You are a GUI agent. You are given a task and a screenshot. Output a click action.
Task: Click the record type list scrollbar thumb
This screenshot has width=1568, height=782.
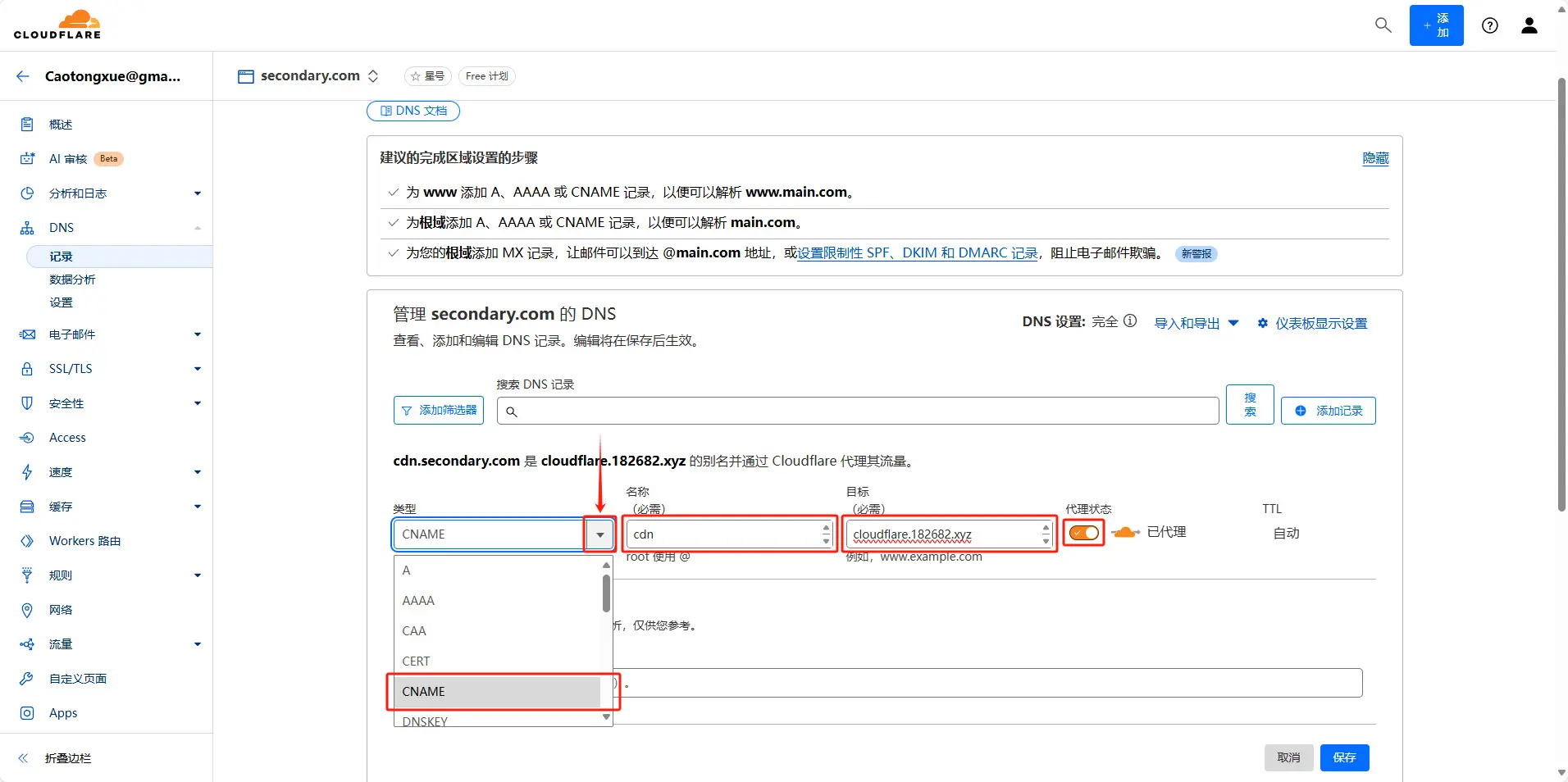606,593
